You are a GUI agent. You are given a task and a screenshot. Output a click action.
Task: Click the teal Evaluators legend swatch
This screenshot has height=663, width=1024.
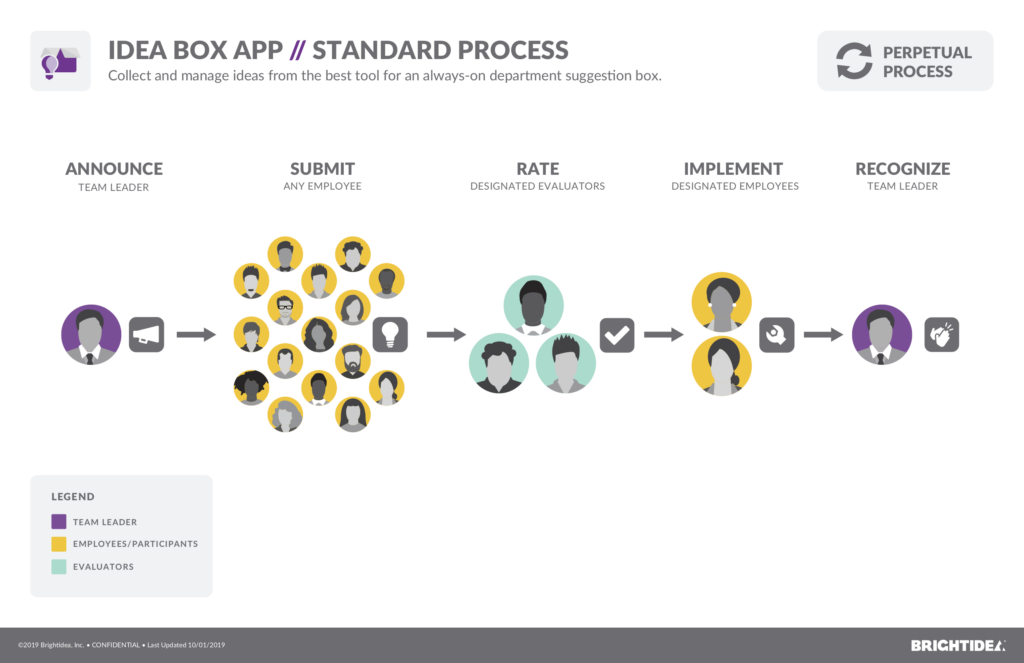(x=59, y=566)
